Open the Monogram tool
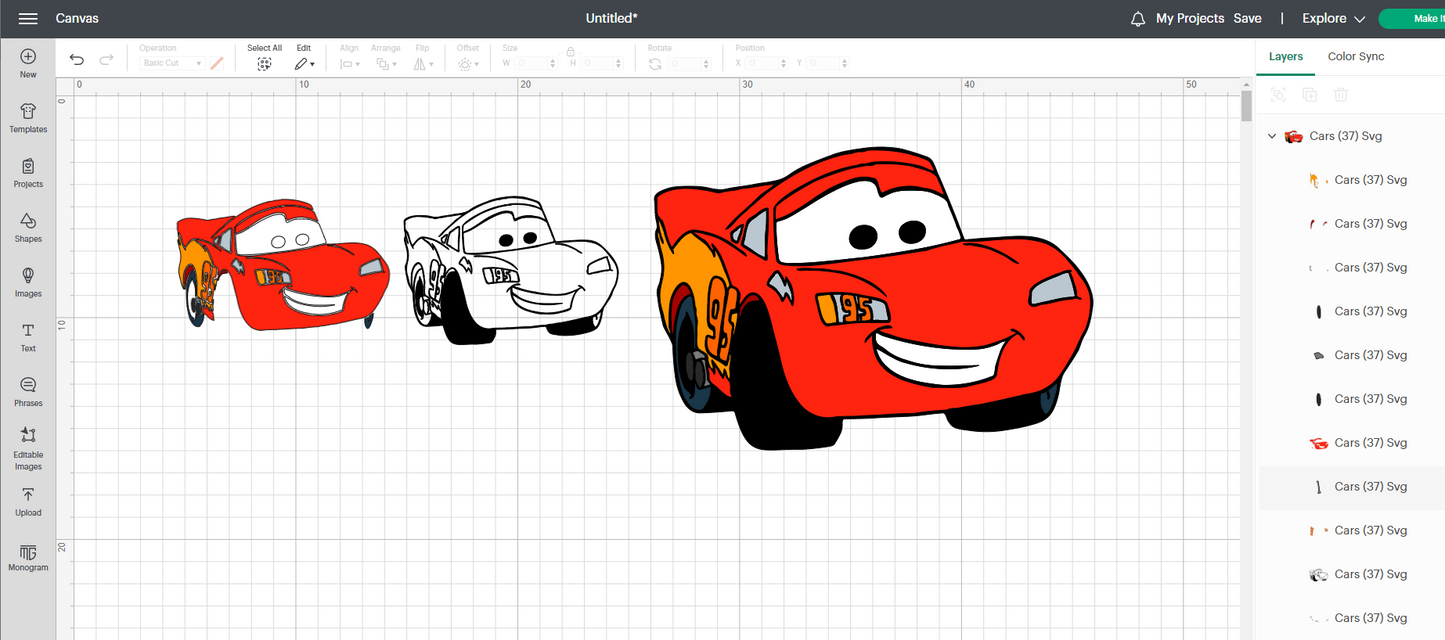The image size is (1445, 640). (x=28, y=557)
